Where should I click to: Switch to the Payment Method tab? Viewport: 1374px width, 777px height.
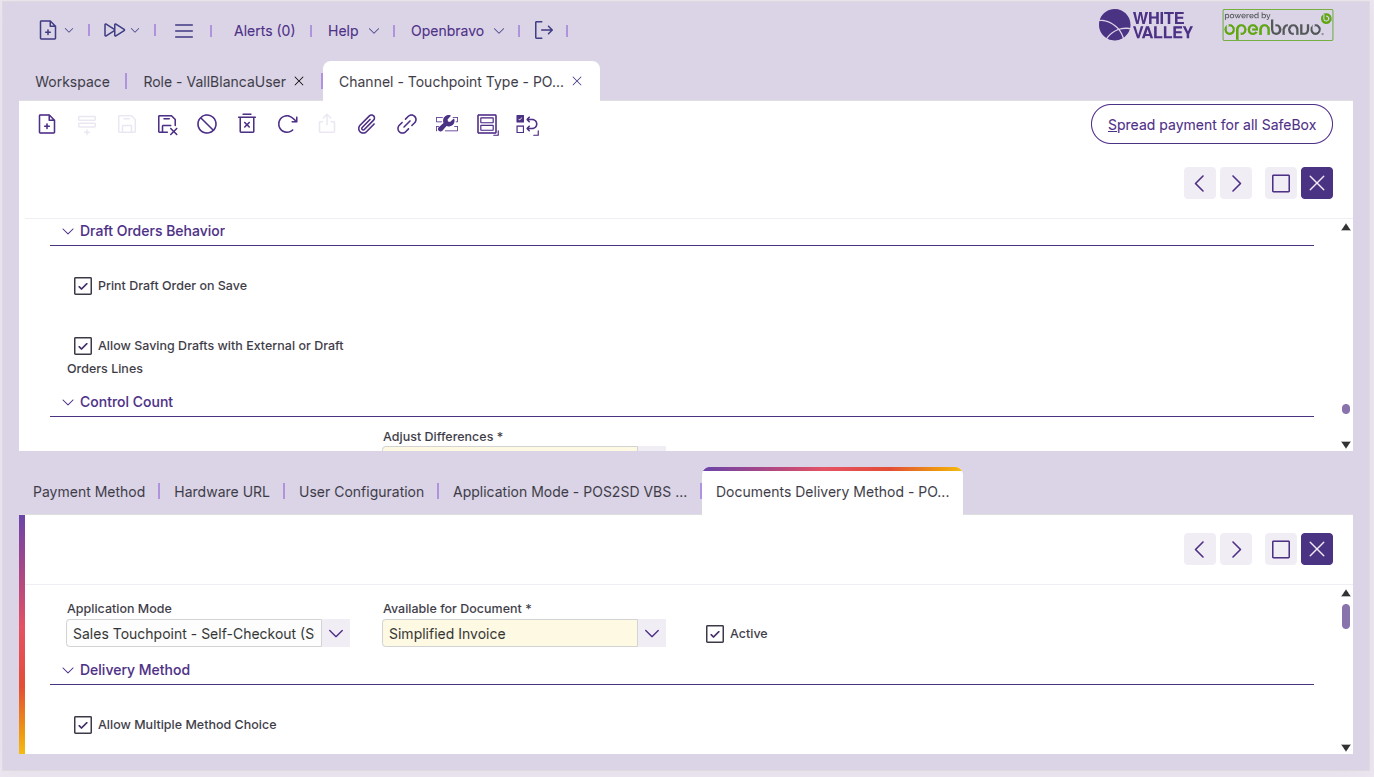tap(89, 492)
